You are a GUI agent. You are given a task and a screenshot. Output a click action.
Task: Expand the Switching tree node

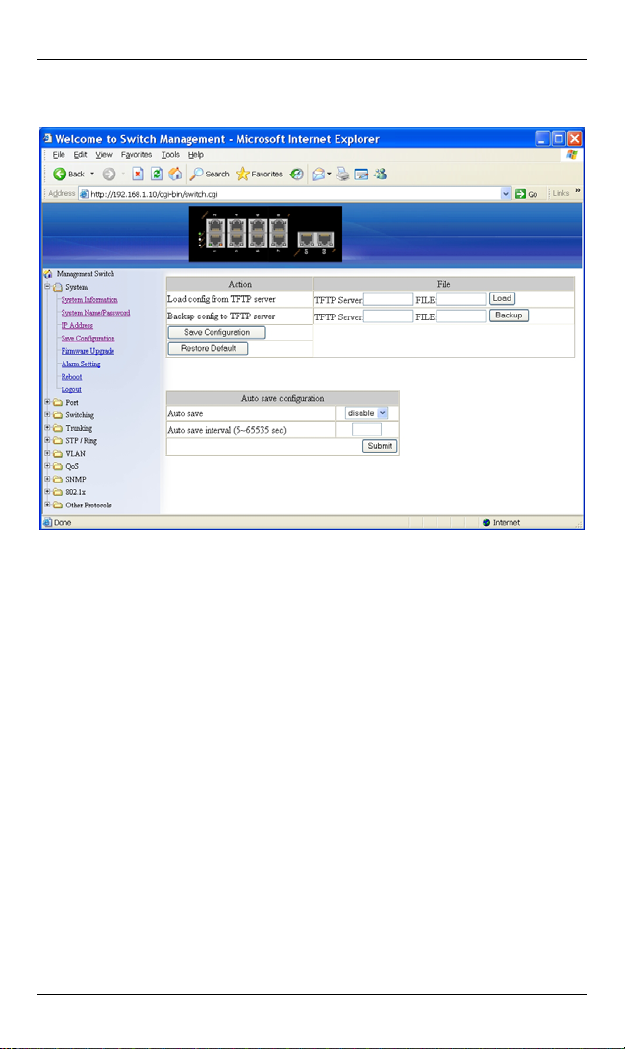48,415
